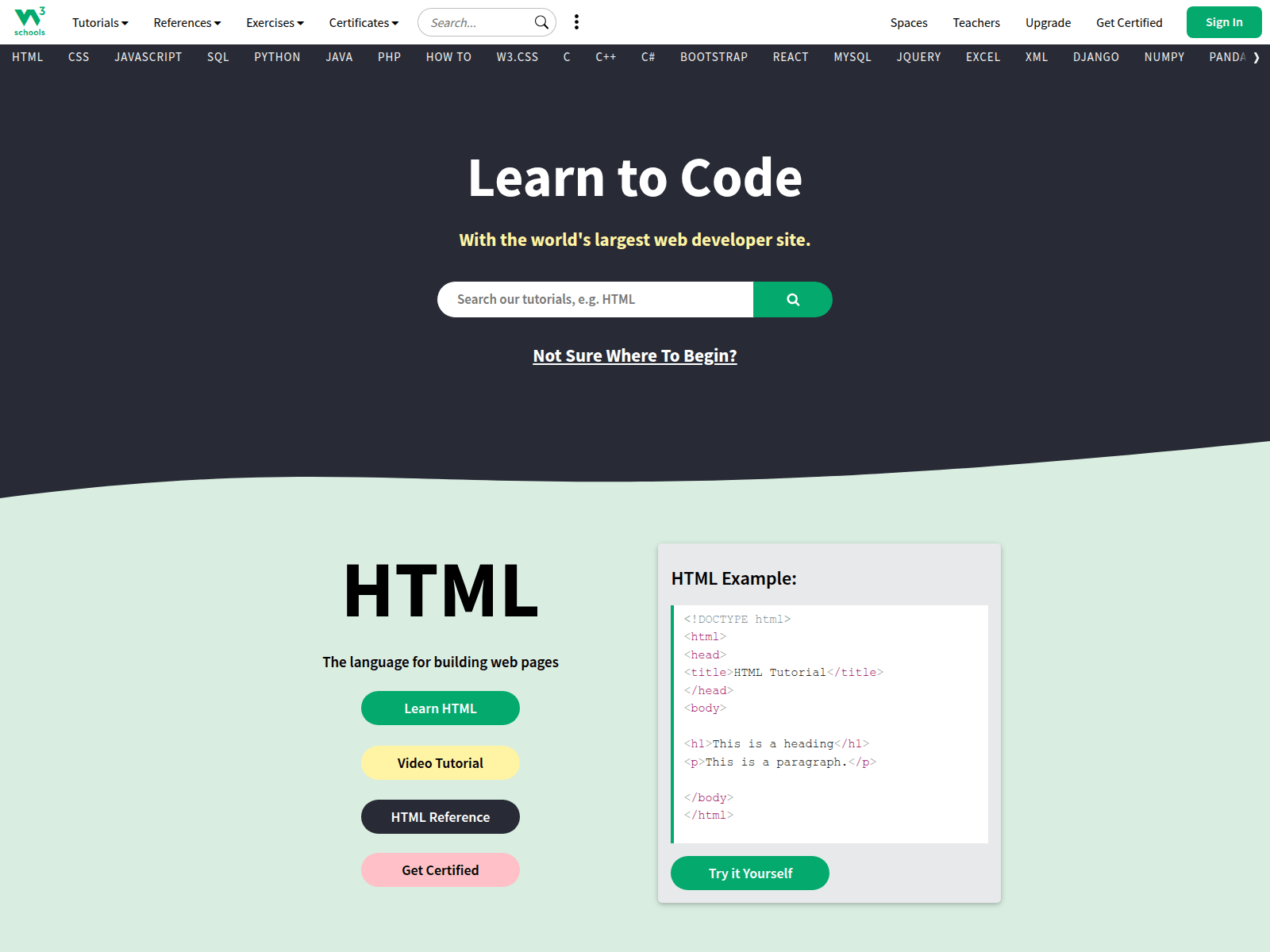
Task: Open the SQL topic
Action: tap(218, 57)
